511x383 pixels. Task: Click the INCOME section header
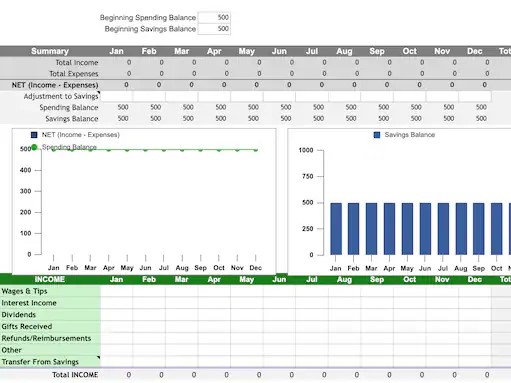click(50, 279)
